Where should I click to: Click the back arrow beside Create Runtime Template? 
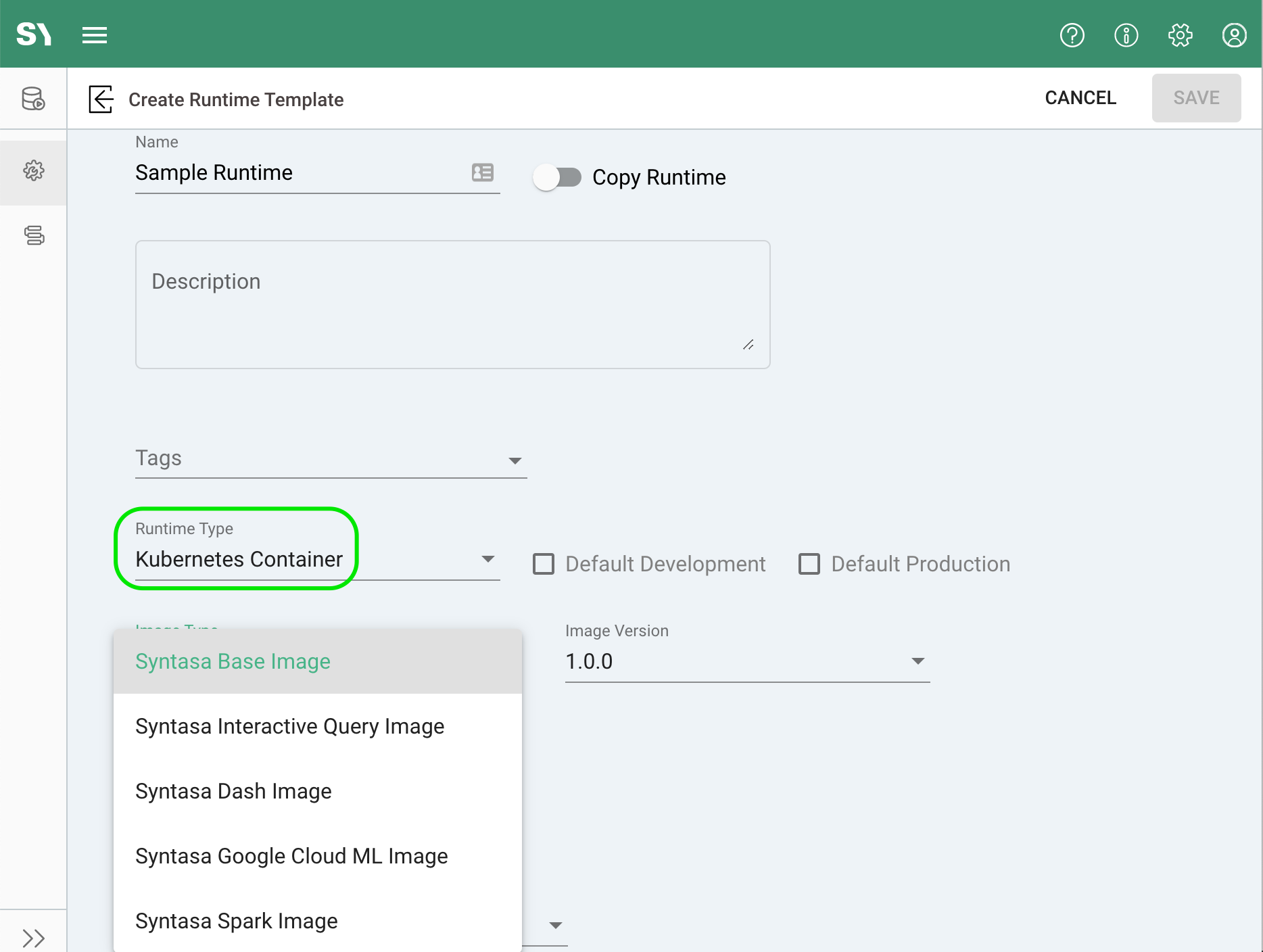tap(101, 99)
